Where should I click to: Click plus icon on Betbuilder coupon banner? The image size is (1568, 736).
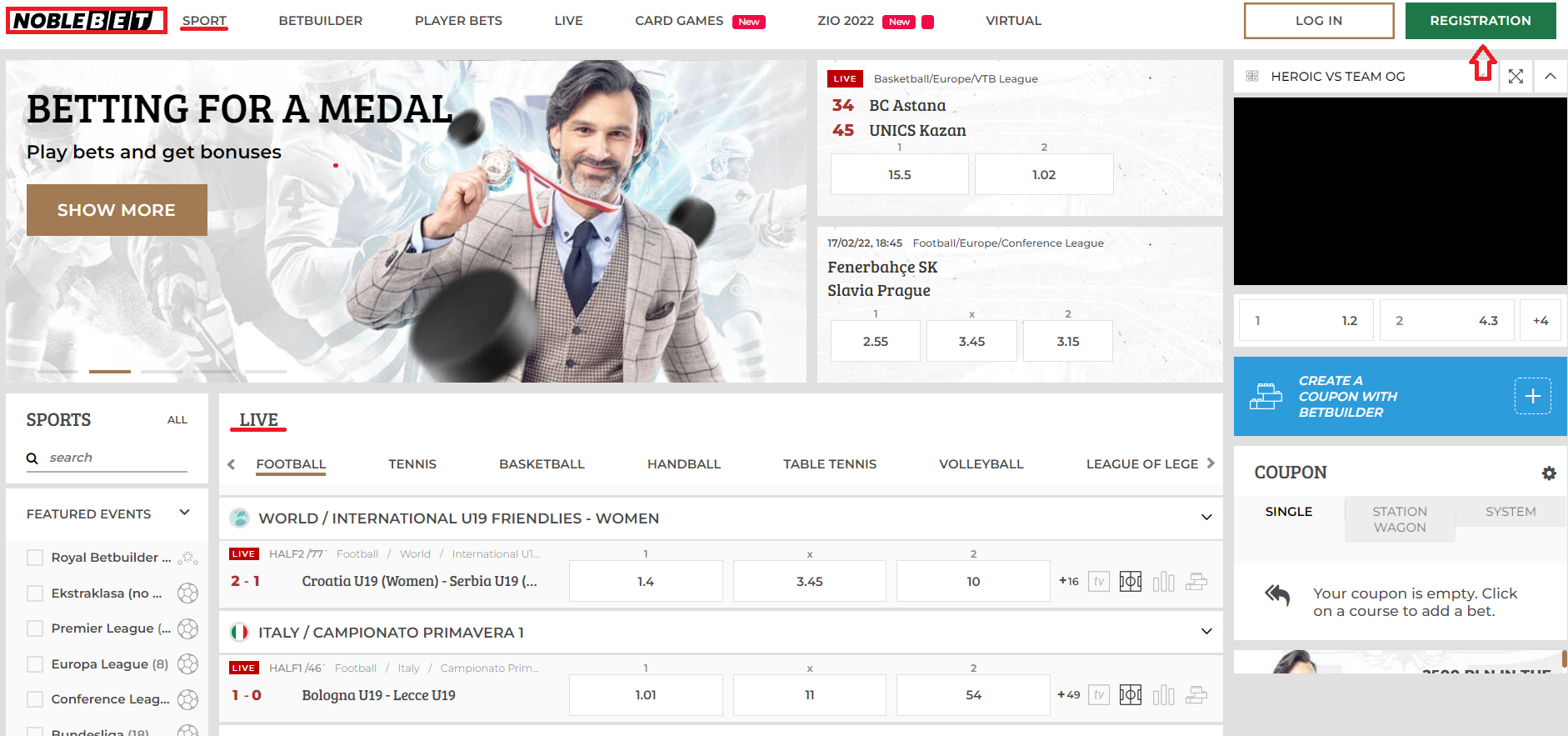[x=1533, y=396]
